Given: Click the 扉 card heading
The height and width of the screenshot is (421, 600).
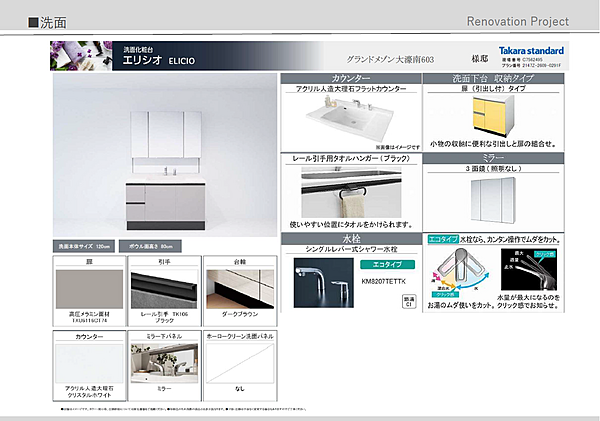Looking at the screenshot, I should point(89,262).
